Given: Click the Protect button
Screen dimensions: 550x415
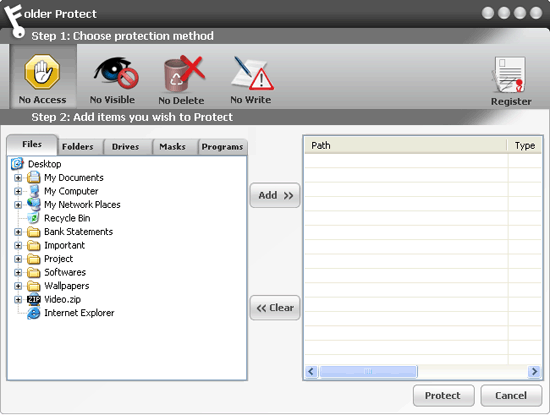Looking at the screenshot, I should [x=443, y=395].
